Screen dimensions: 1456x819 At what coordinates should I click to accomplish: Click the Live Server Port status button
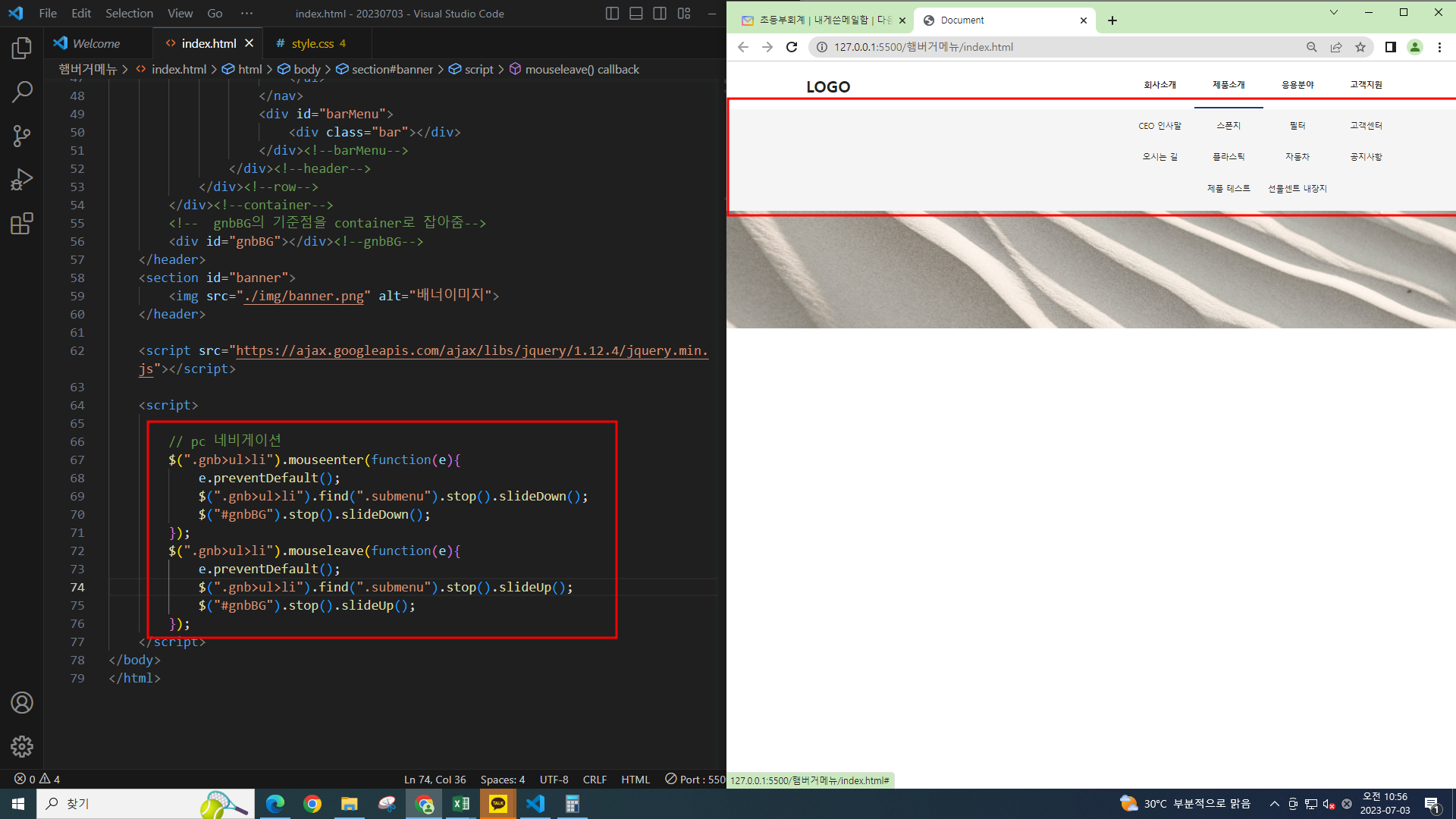pyautogui.click(x=695, y=780)
